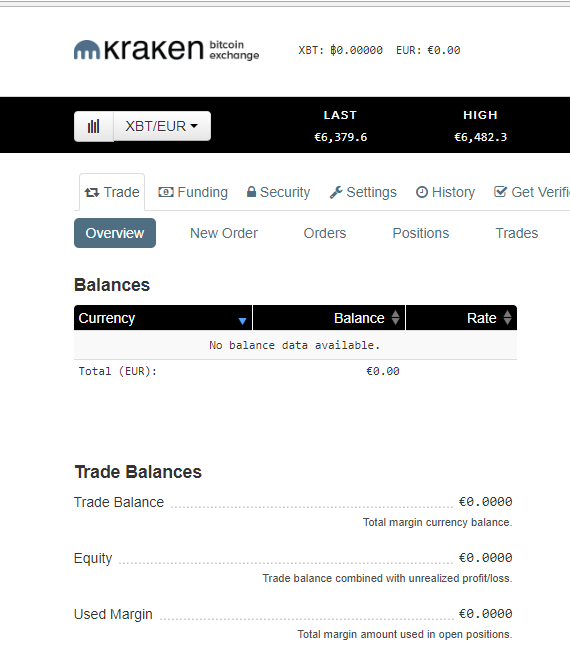Open the Orders section
Screen dimensions: 570x663
pos(325,233)
